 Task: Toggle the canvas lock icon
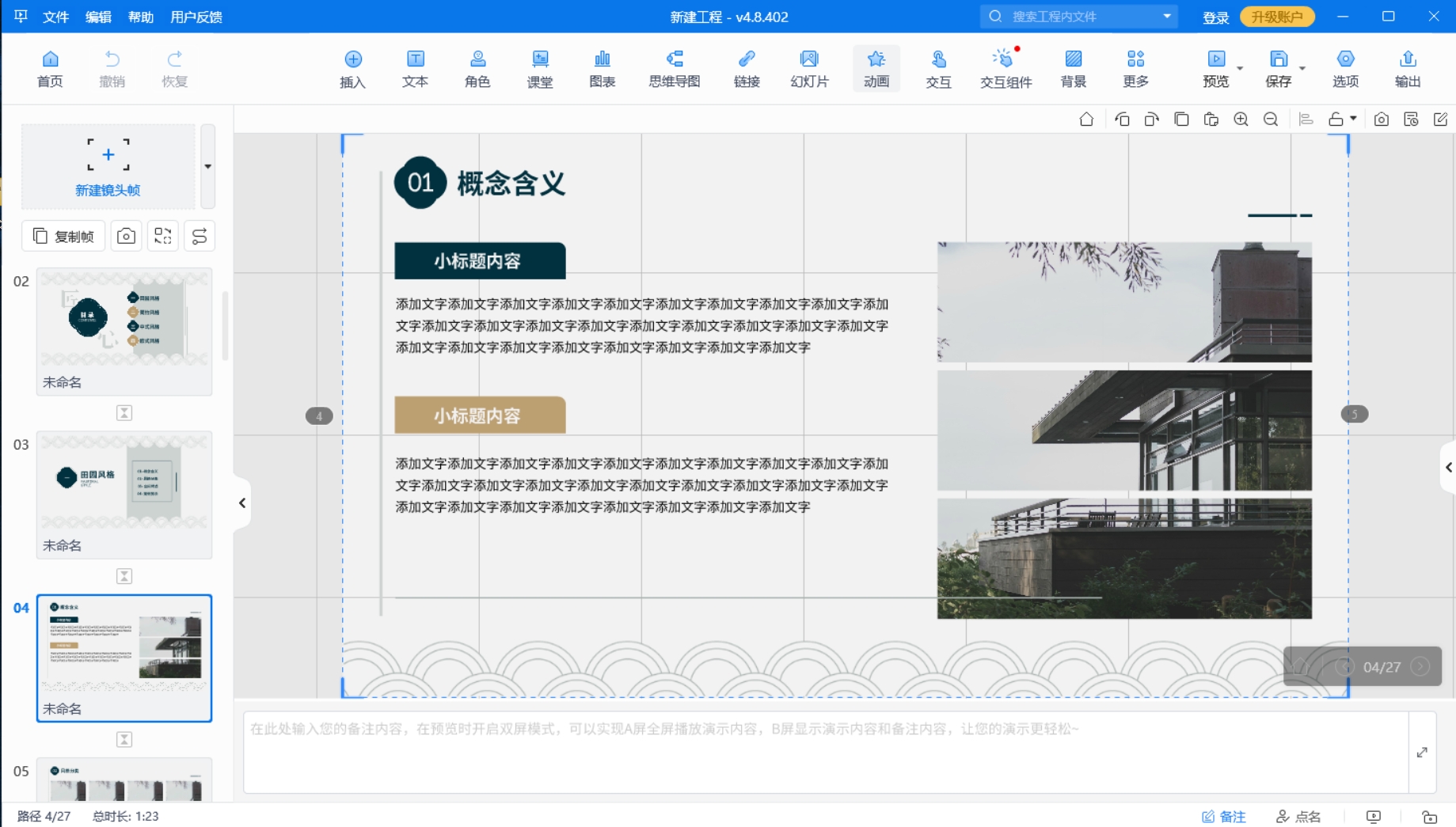click(1336, 119)
